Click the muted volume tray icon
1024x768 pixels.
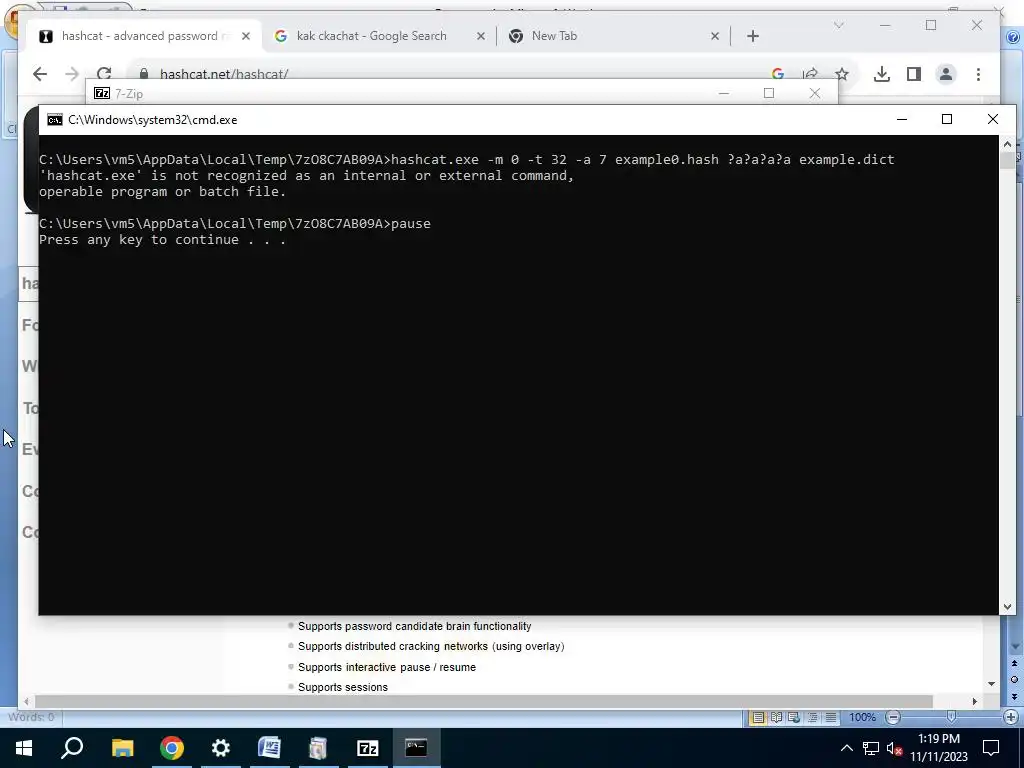point(895,748)
